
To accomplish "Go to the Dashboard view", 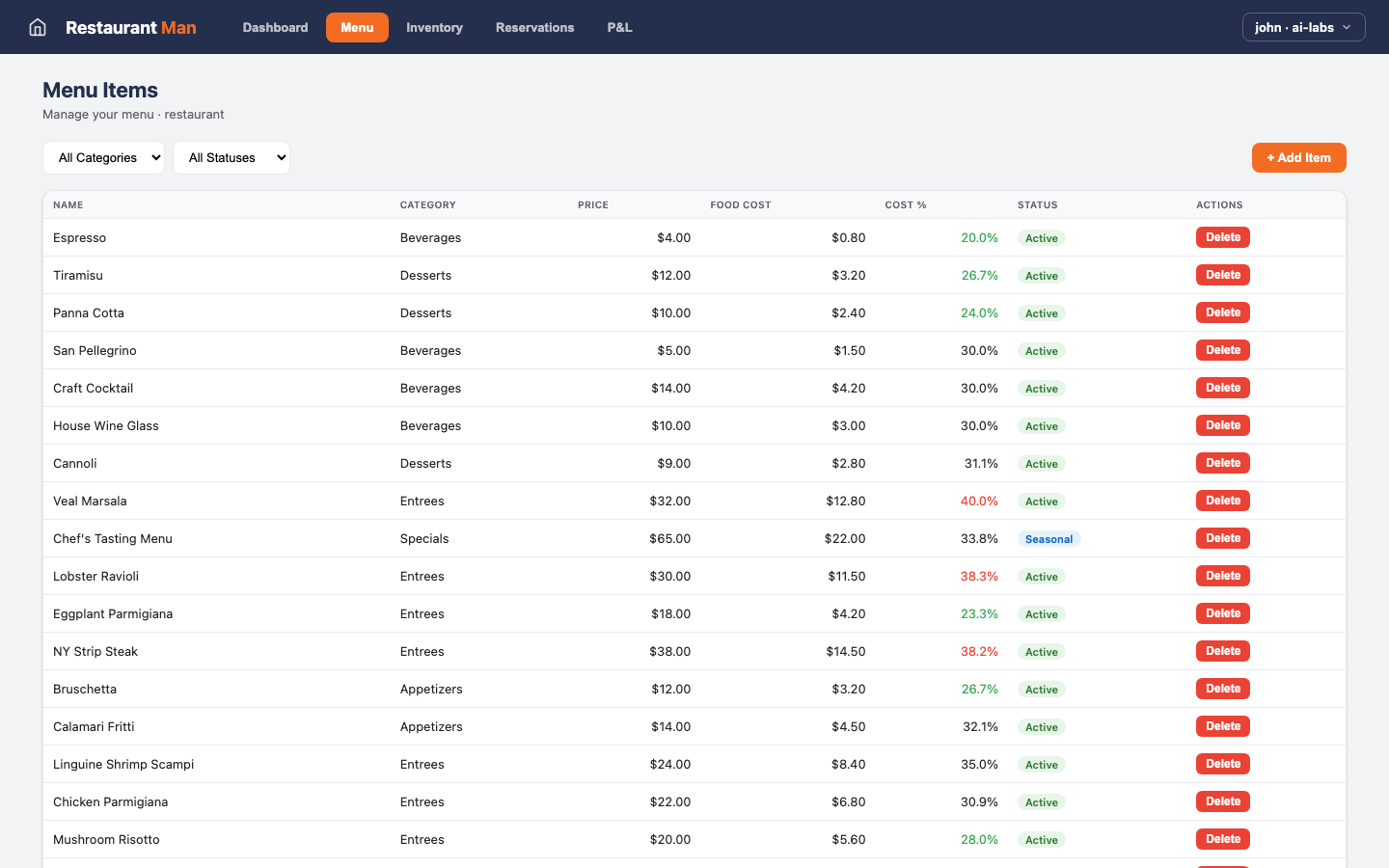I will (x=275, y=27).
